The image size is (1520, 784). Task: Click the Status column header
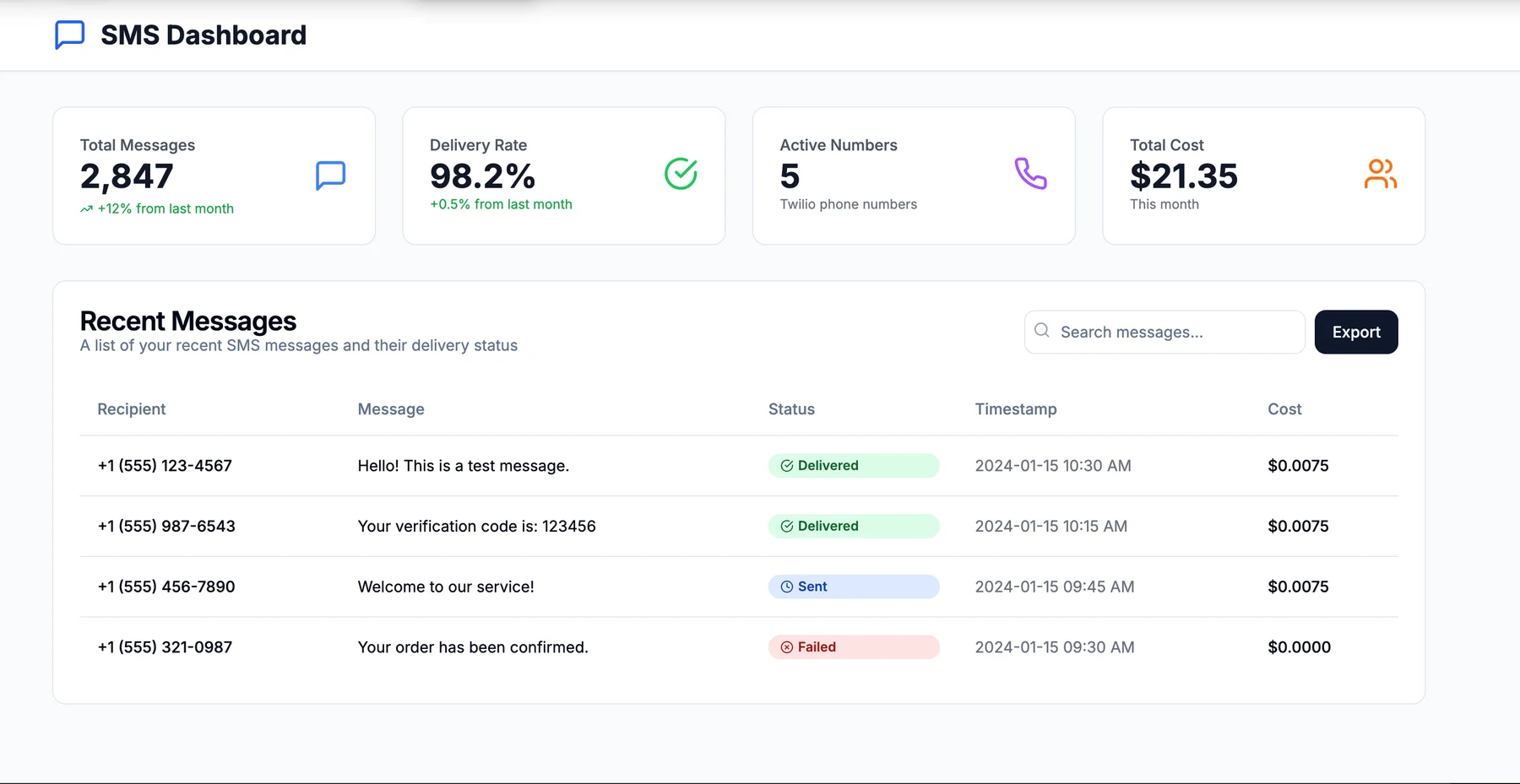pyautogui.click(x=791, y=409)
